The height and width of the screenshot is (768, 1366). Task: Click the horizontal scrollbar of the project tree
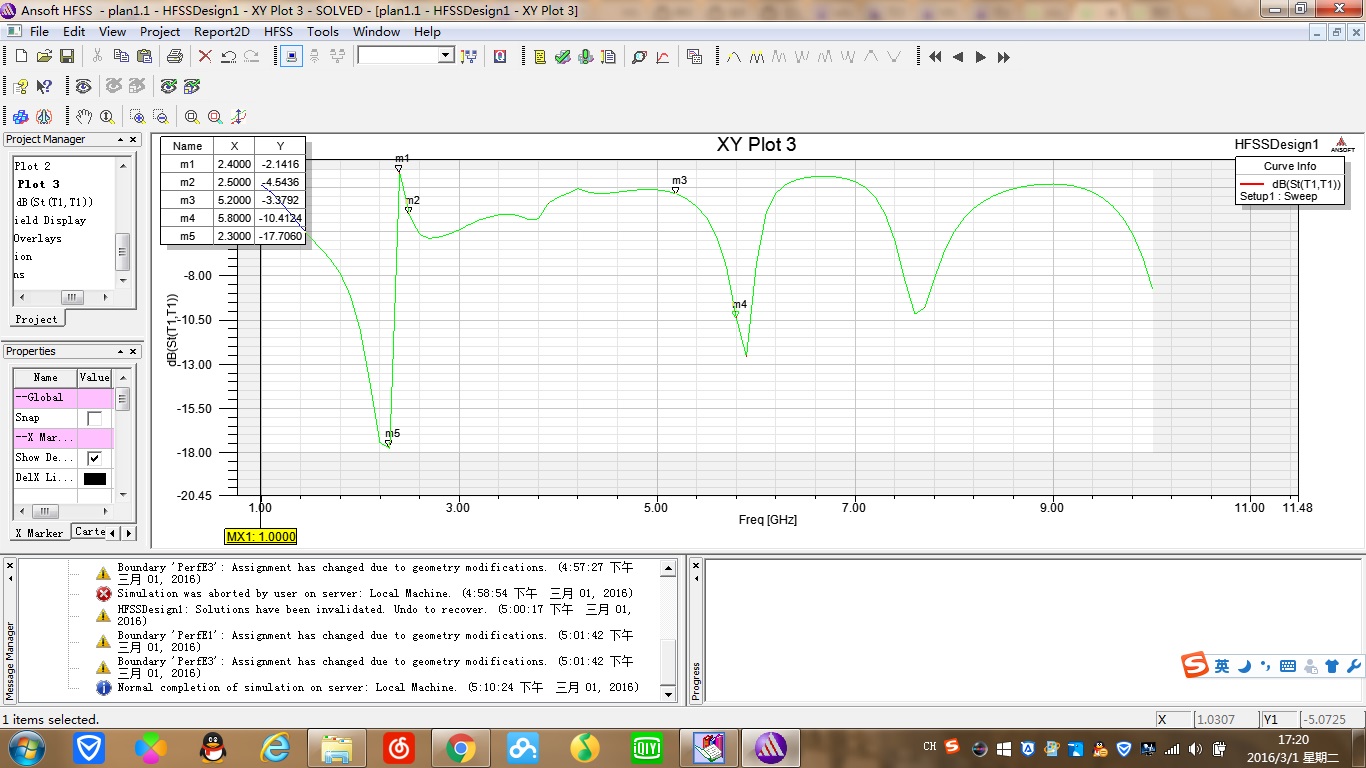(65, 298)
